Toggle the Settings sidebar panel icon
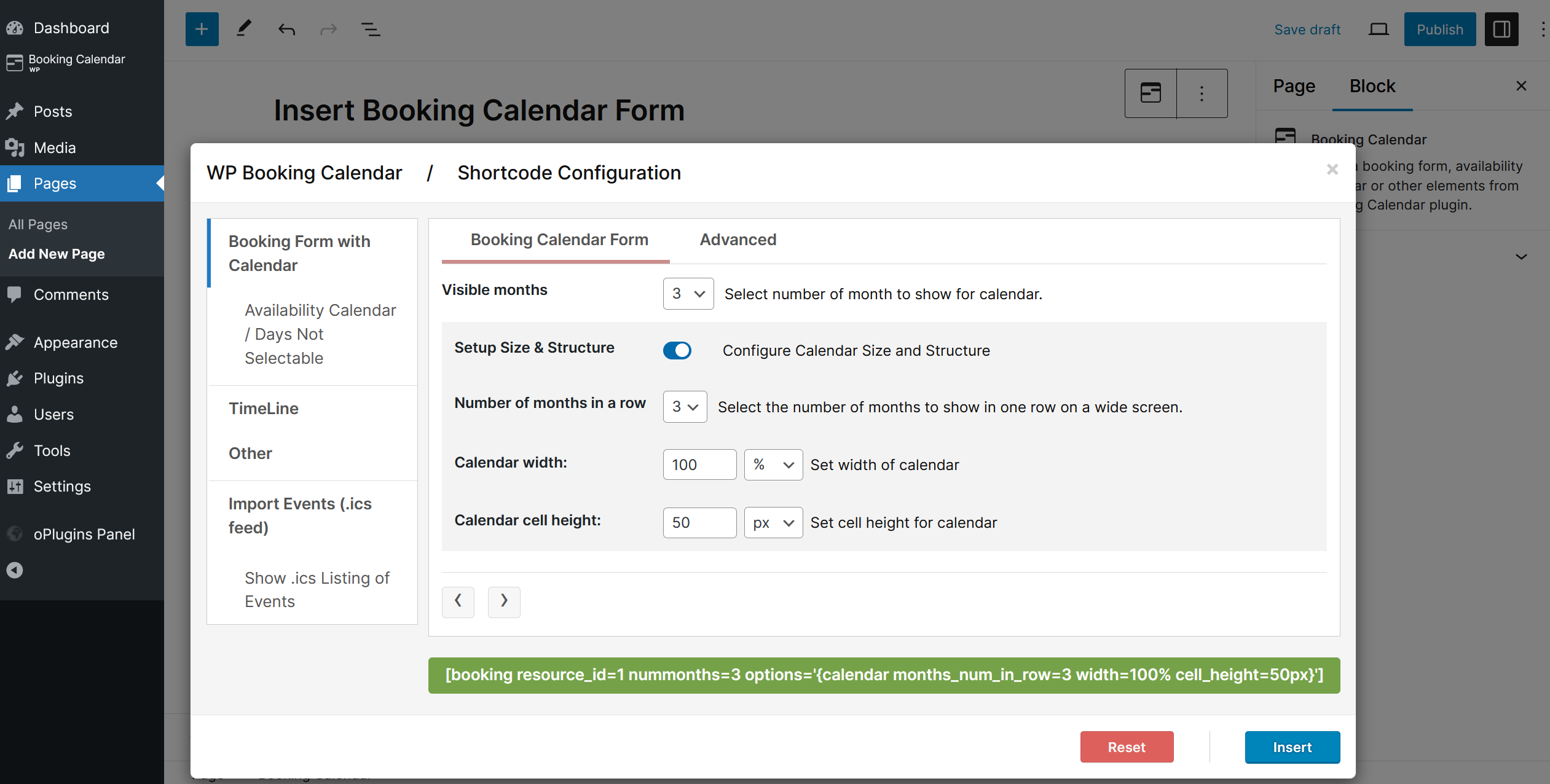Screen dimensions: 1550x784 1501,29
